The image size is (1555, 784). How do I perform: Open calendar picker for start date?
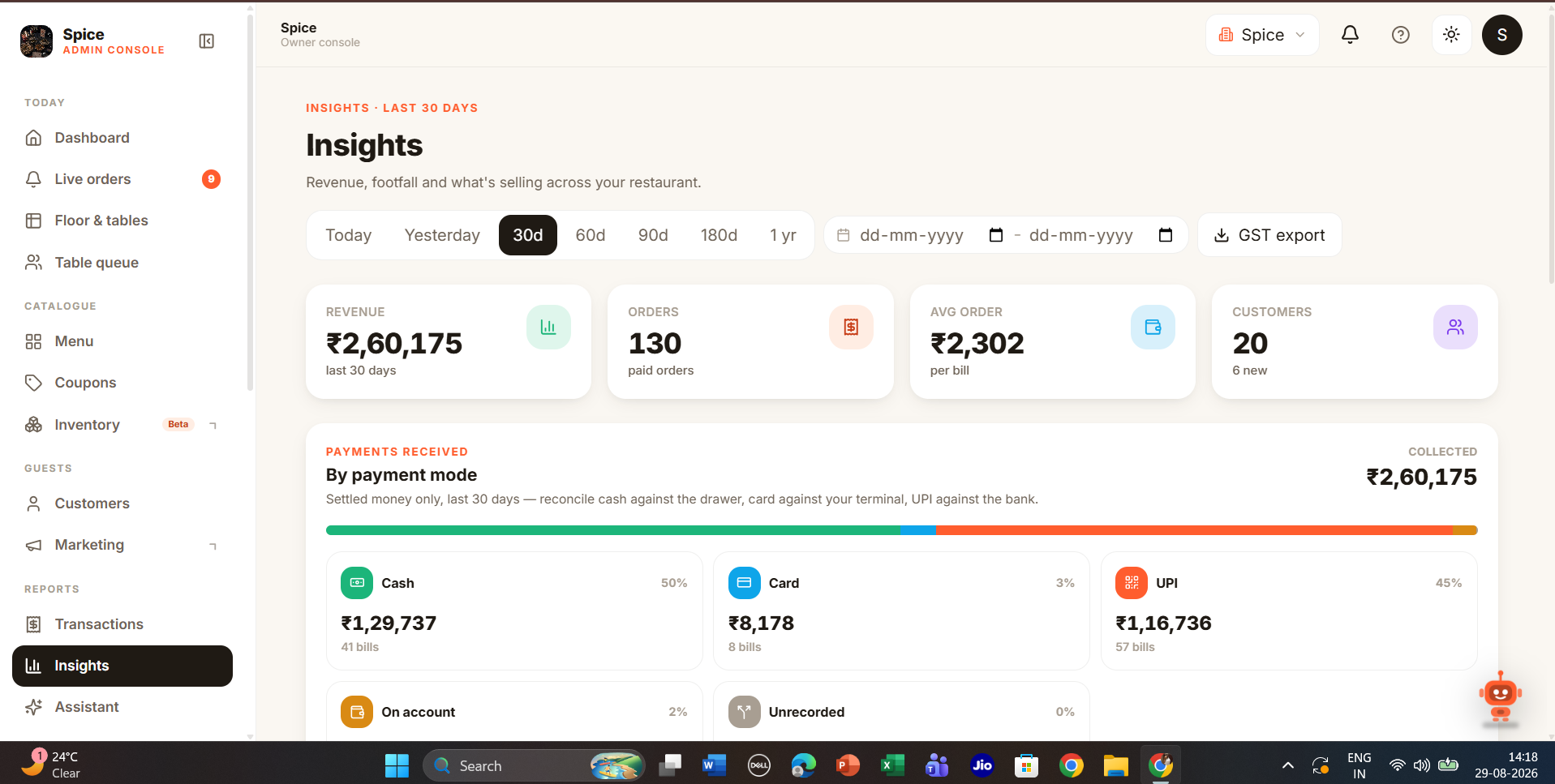[996, 235]
